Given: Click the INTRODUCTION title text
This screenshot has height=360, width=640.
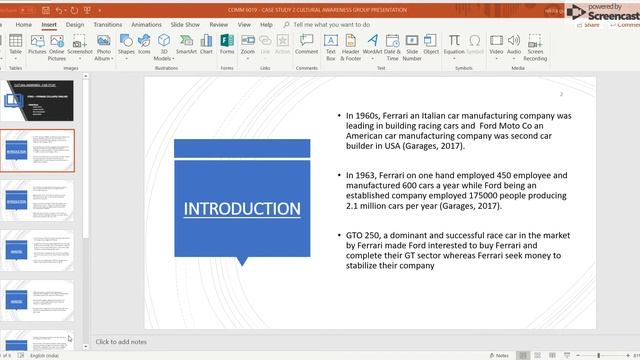Looking at the screenshot, I should 242,209.
